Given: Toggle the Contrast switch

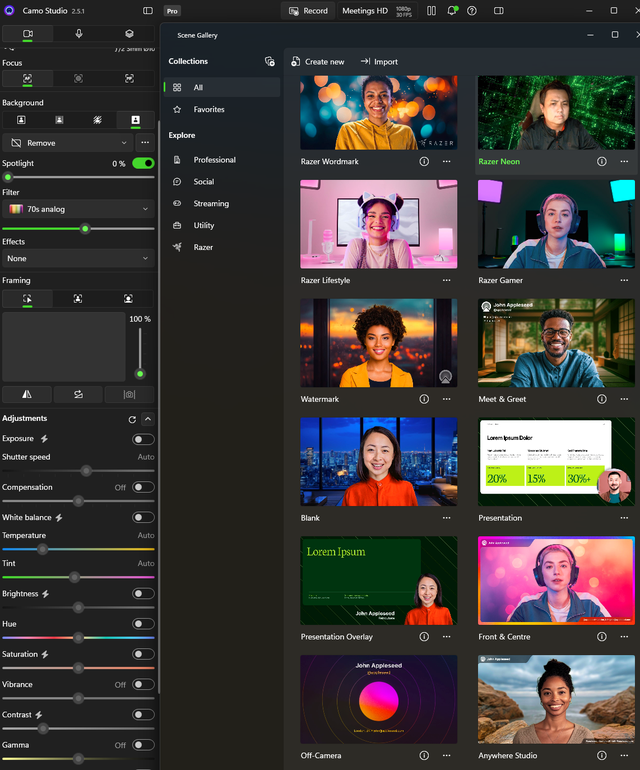Looking at the screenshot, I should 143,715.
